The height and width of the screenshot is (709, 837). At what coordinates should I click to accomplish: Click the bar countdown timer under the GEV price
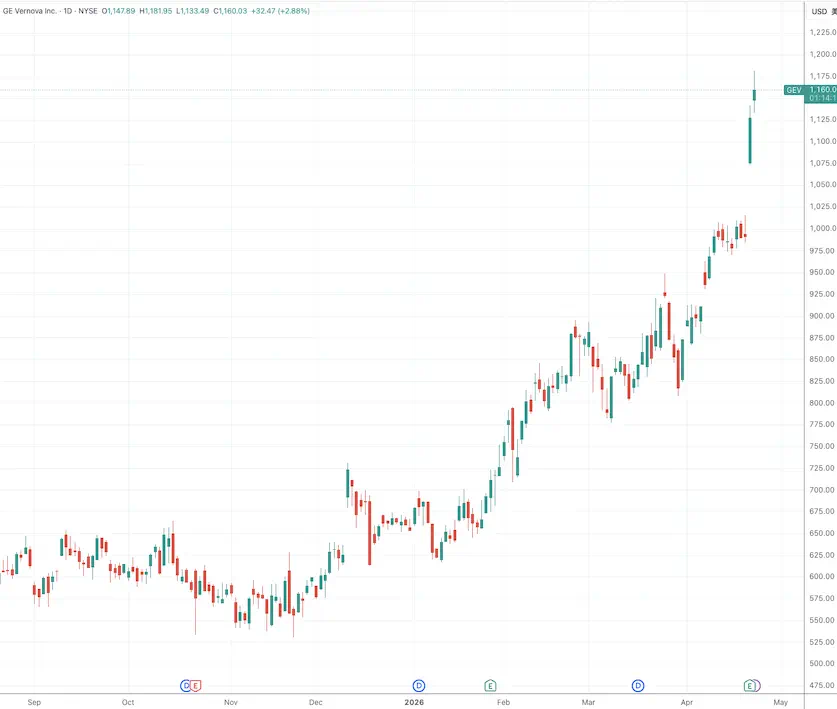[x=822, y=99]
